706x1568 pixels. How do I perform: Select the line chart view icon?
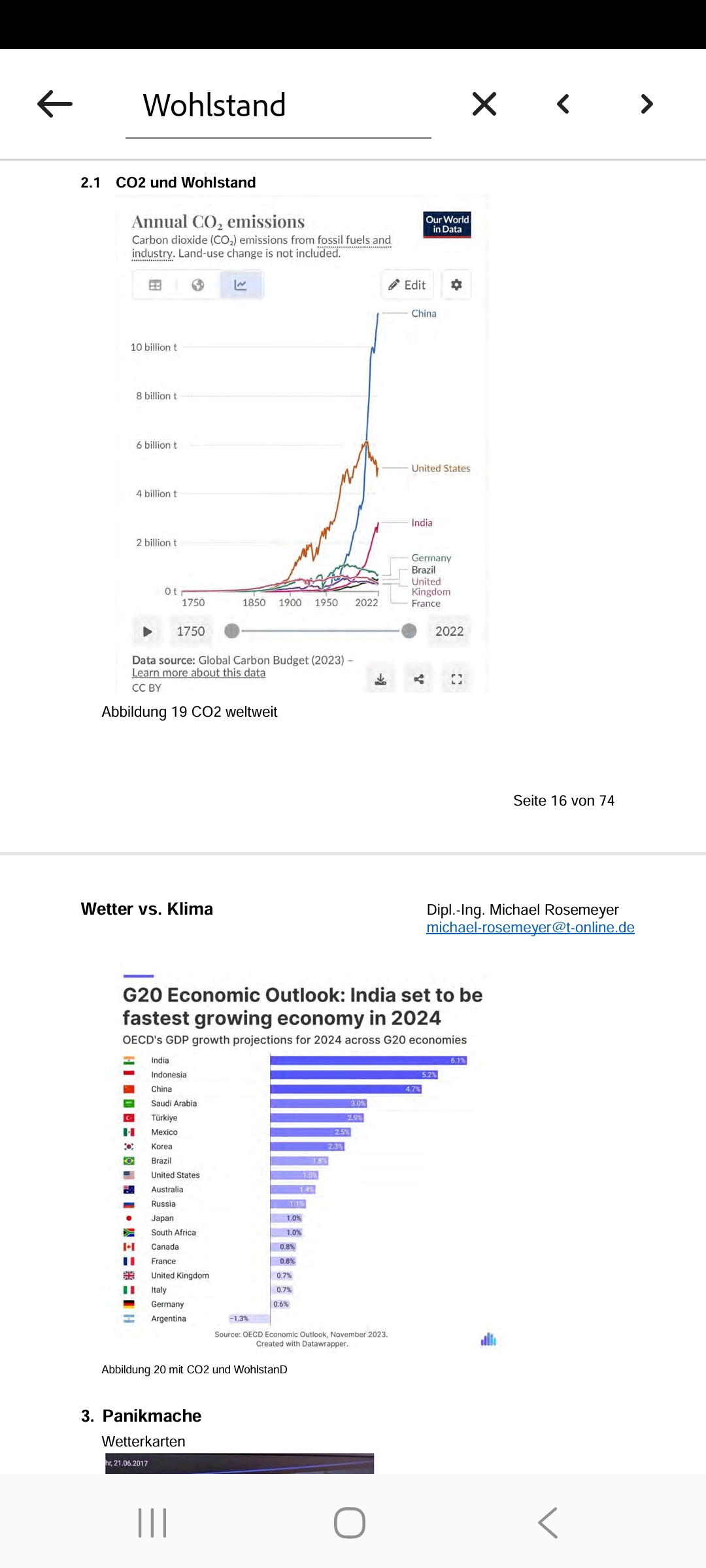(x=241, y=285)
